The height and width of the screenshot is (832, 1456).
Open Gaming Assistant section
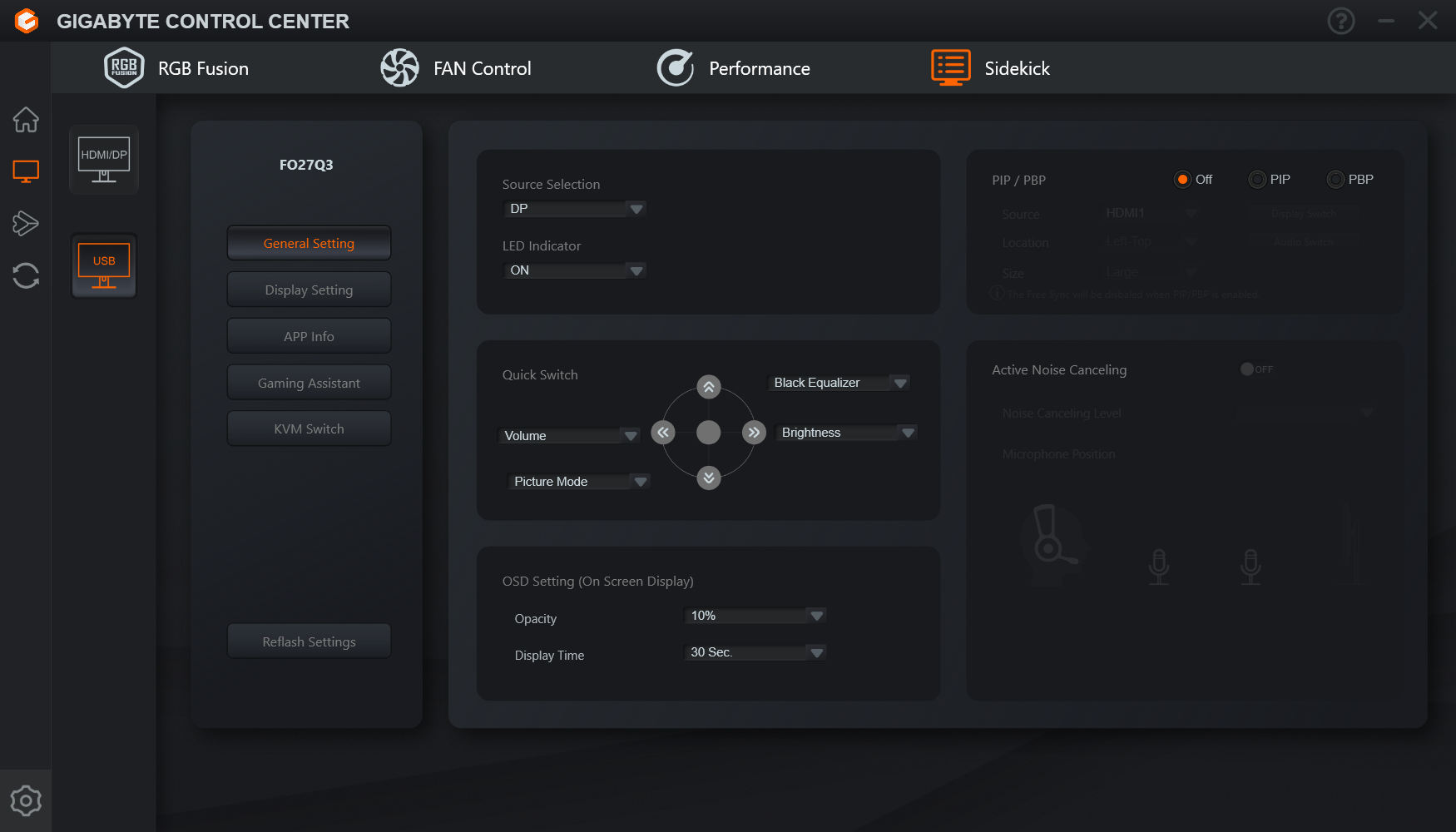click(x=309, y=383)
